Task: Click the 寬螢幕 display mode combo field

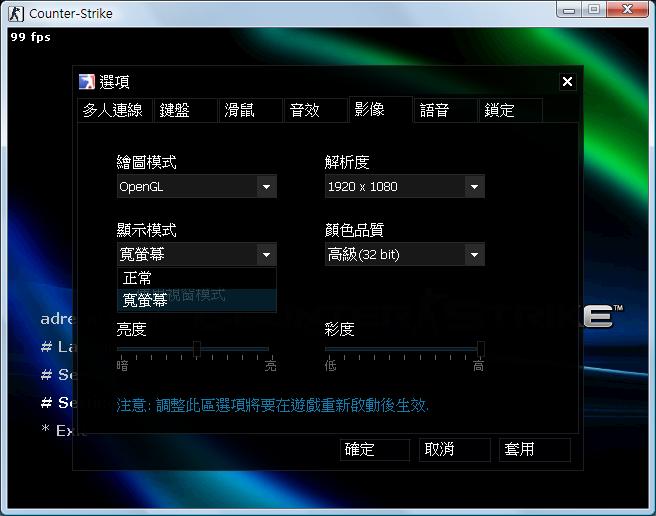Action: coord(197,254)
